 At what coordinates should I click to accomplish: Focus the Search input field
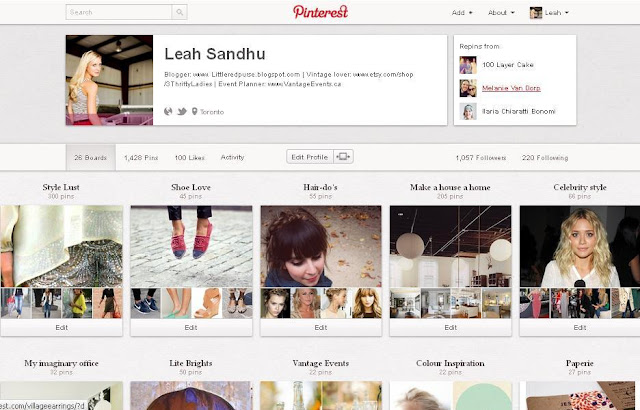point(119,12)
